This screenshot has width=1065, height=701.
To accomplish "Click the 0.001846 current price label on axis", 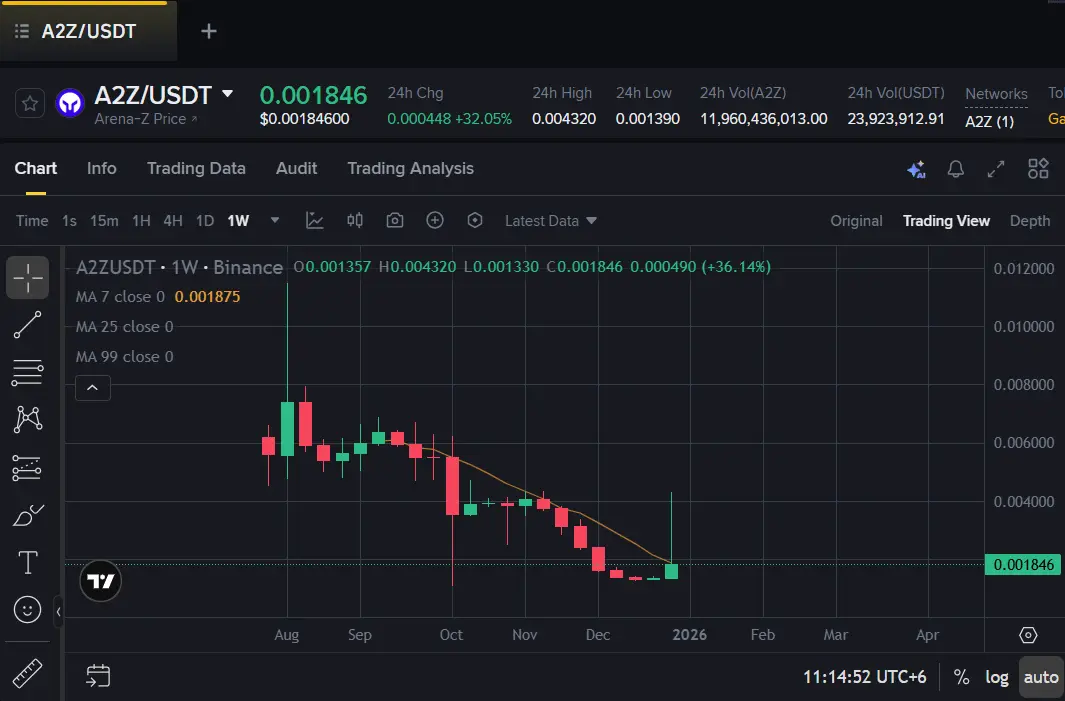I will point(1023,564).
